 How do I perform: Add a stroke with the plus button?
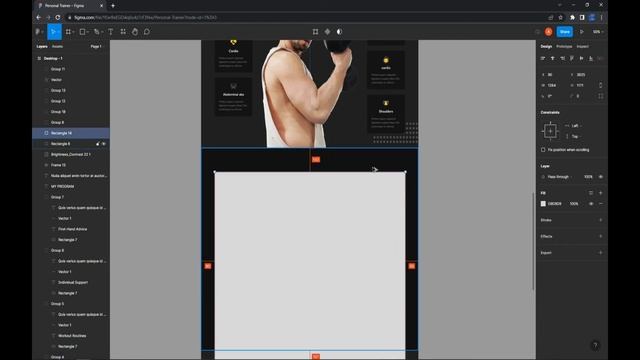pyautogui.click(x=600, y=220)
